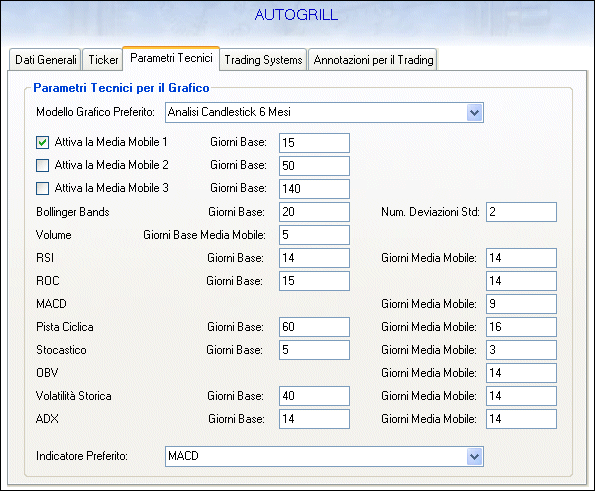Disable Attiva la Media Mobile 1 checkbox
595x491 pixels.
tap(42, 143)
